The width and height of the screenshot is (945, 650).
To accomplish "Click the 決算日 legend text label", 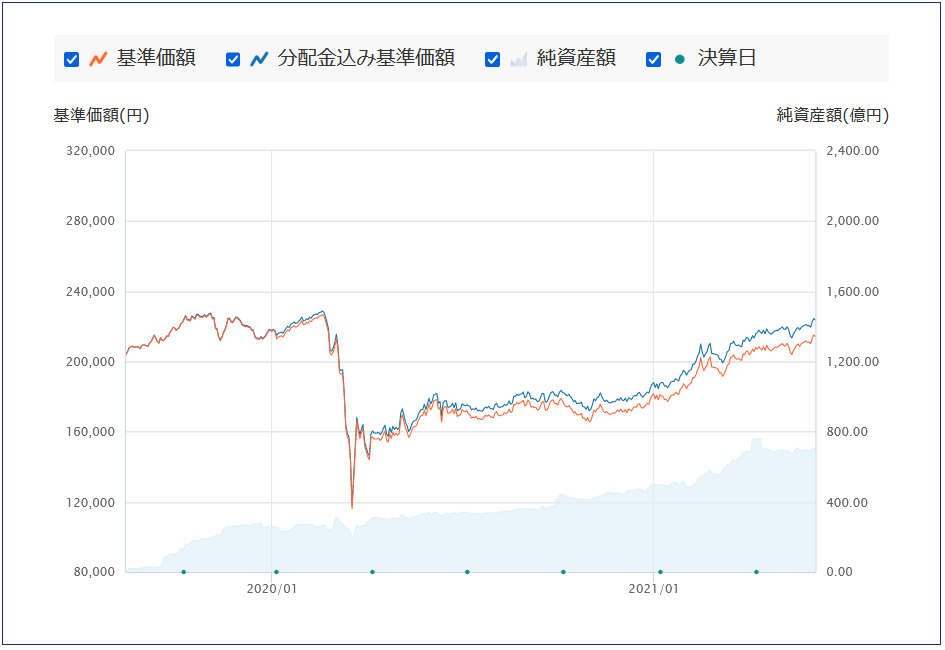I will click(727, 58).
